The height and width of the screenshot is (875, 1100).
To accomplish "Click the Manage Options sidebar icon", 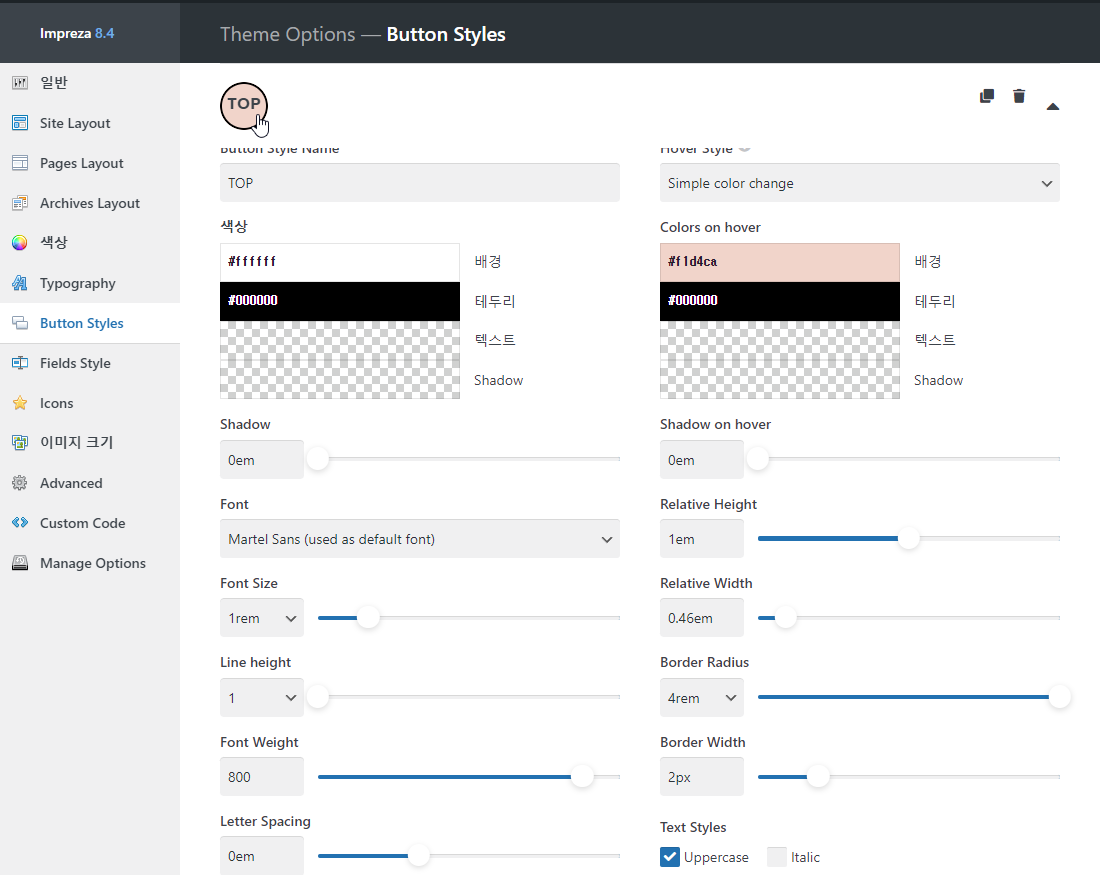I will [x=20, y=563].
